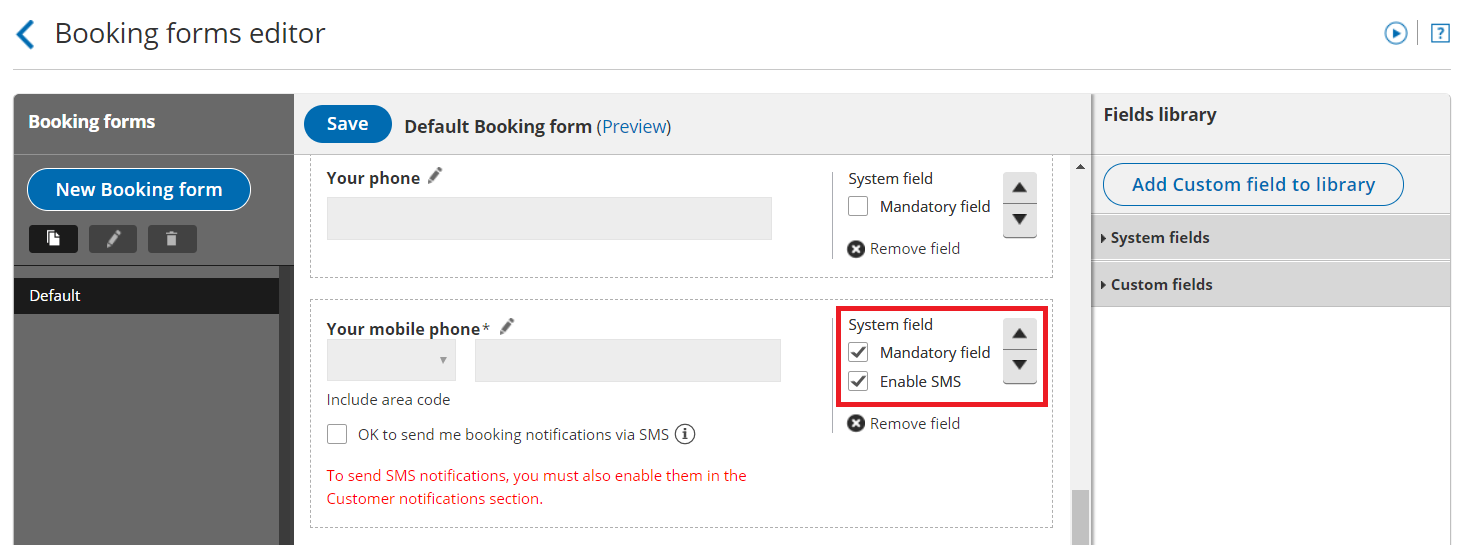Edit the Your phone field label
This screenshot has width=1467, height=545.
[x=434, y=176]
